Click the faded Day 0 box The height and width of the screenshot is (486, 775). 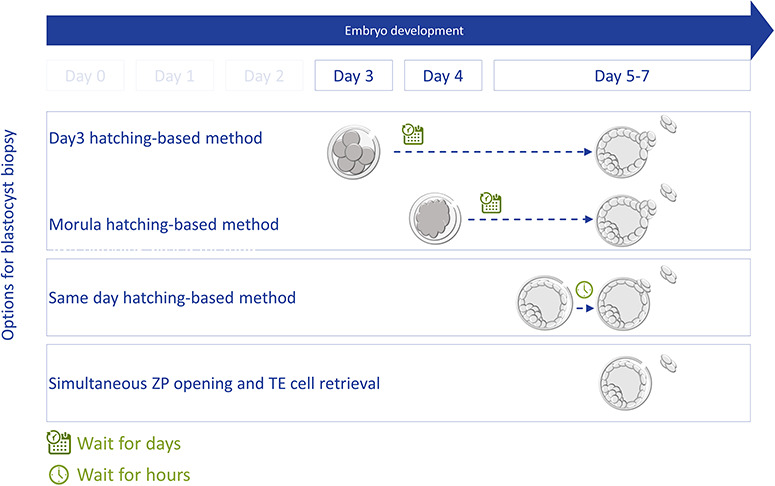pyautogui.click(x=87, y=76)
